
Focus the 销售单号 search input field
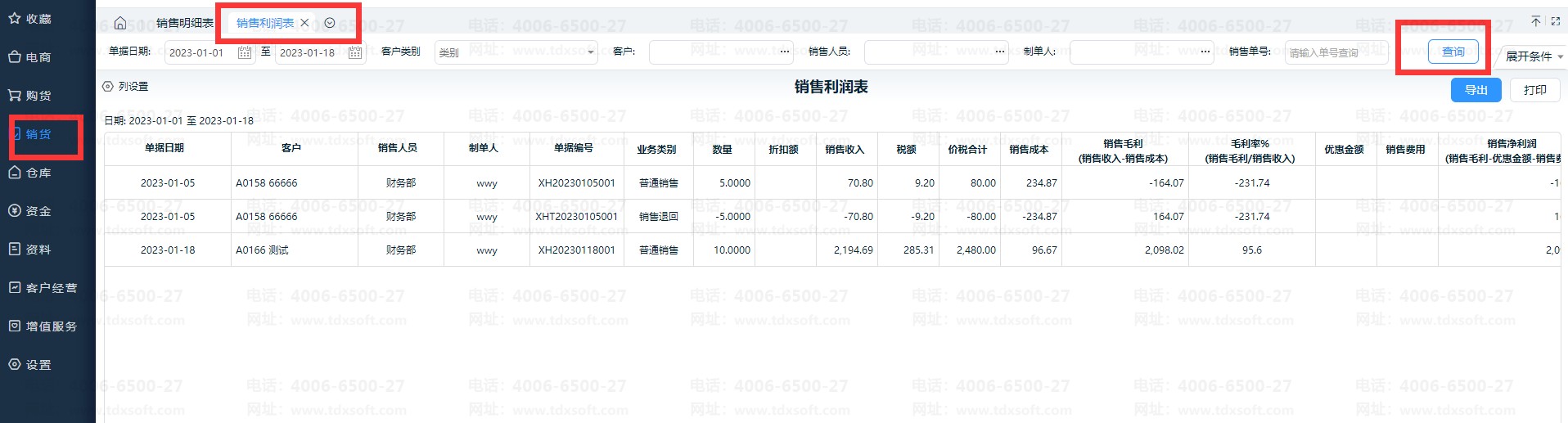pos(1336,52)
